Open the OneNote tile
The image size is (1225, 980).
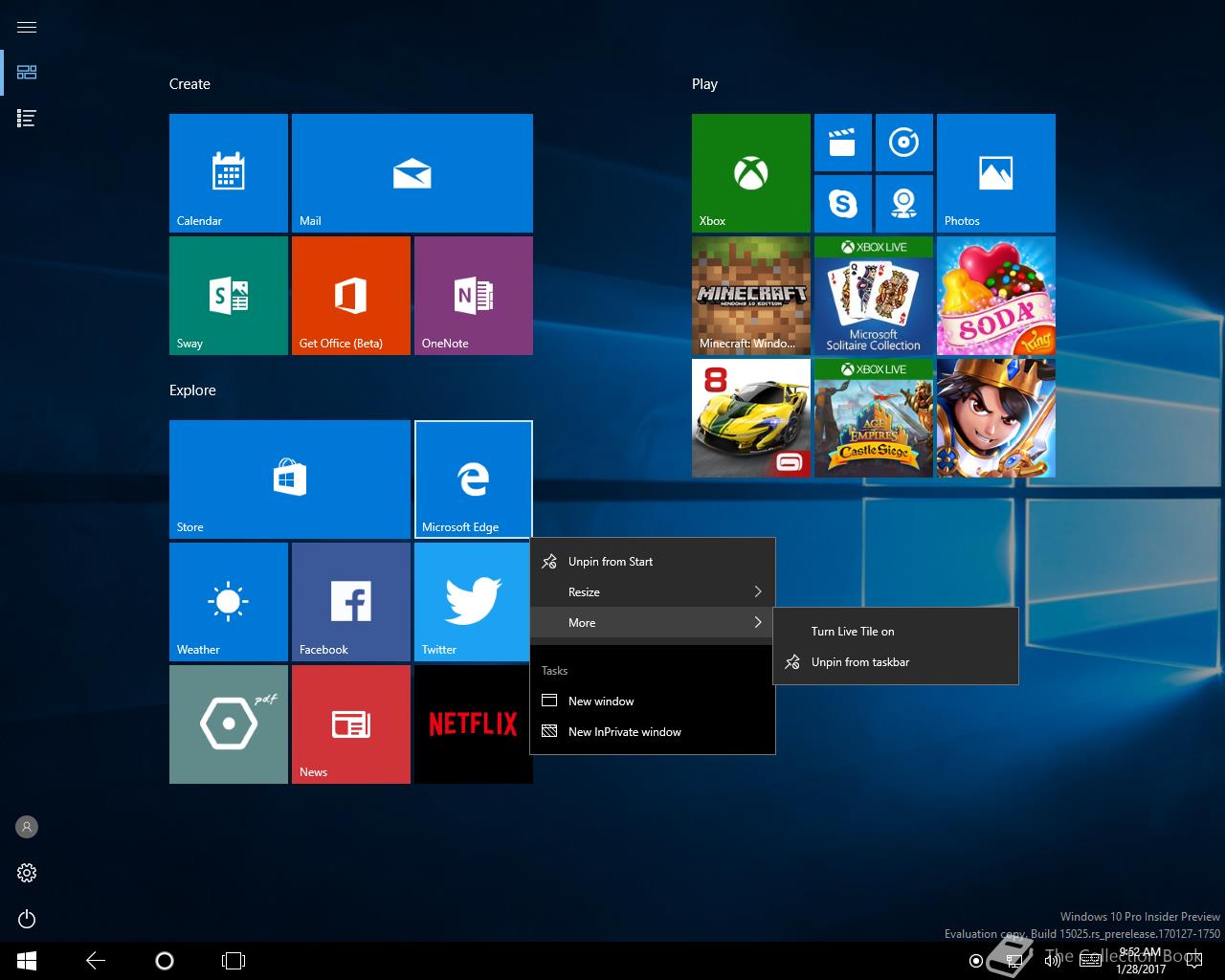[474, 296]
